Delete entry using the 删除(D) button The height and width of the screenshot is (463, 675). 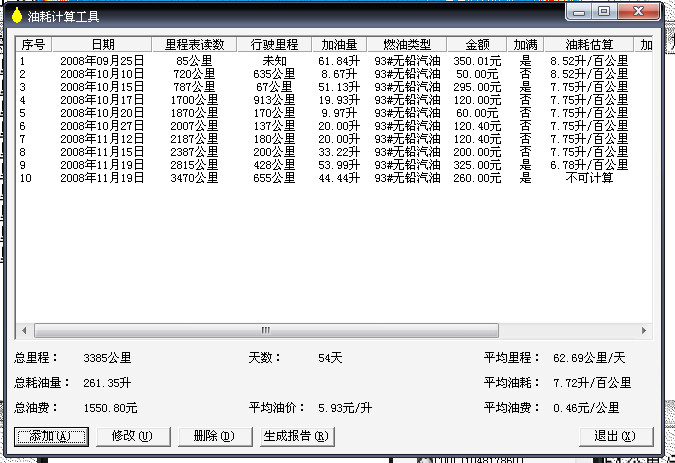[212, 436]
